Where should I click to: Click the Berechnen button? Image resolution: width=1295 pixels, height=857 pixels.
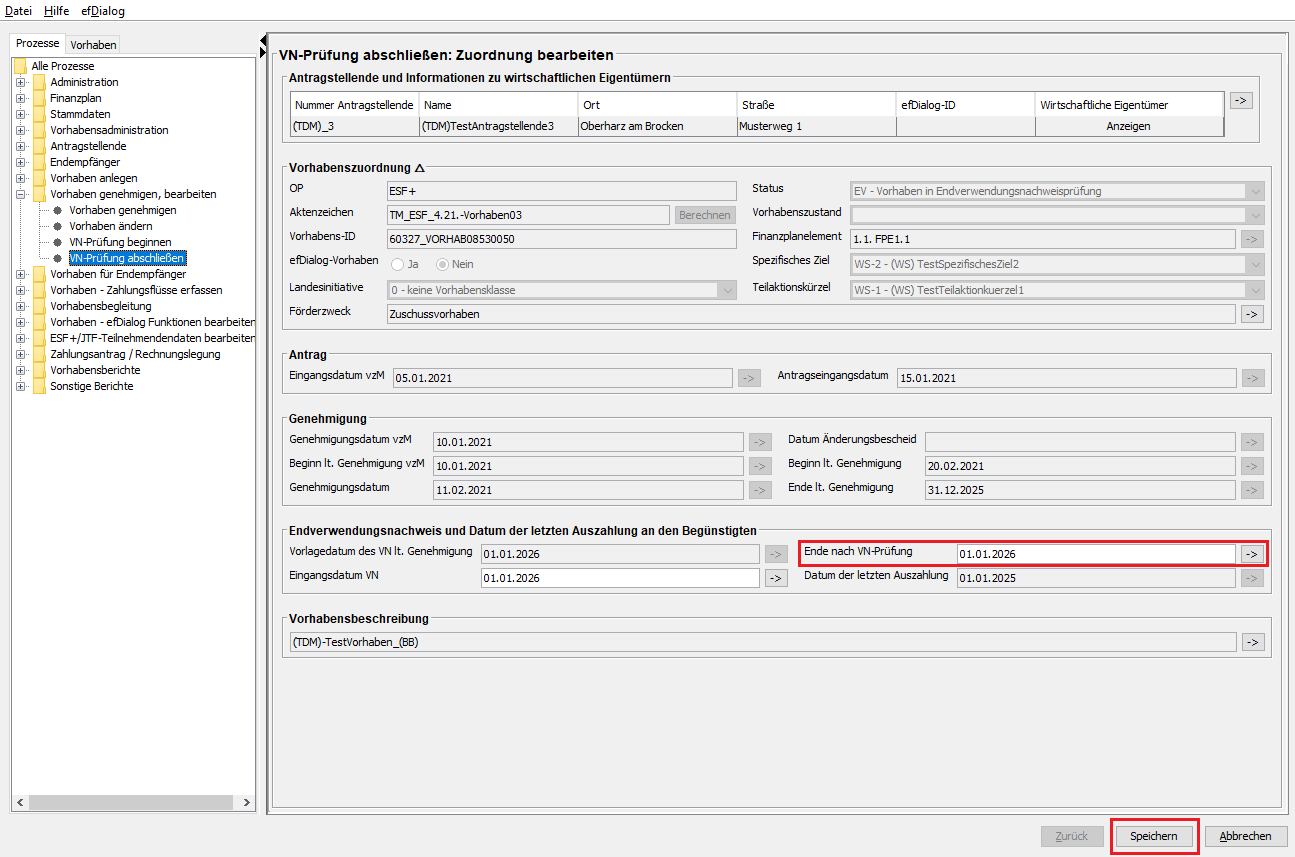pyautogui.click(x=705, y=215)
